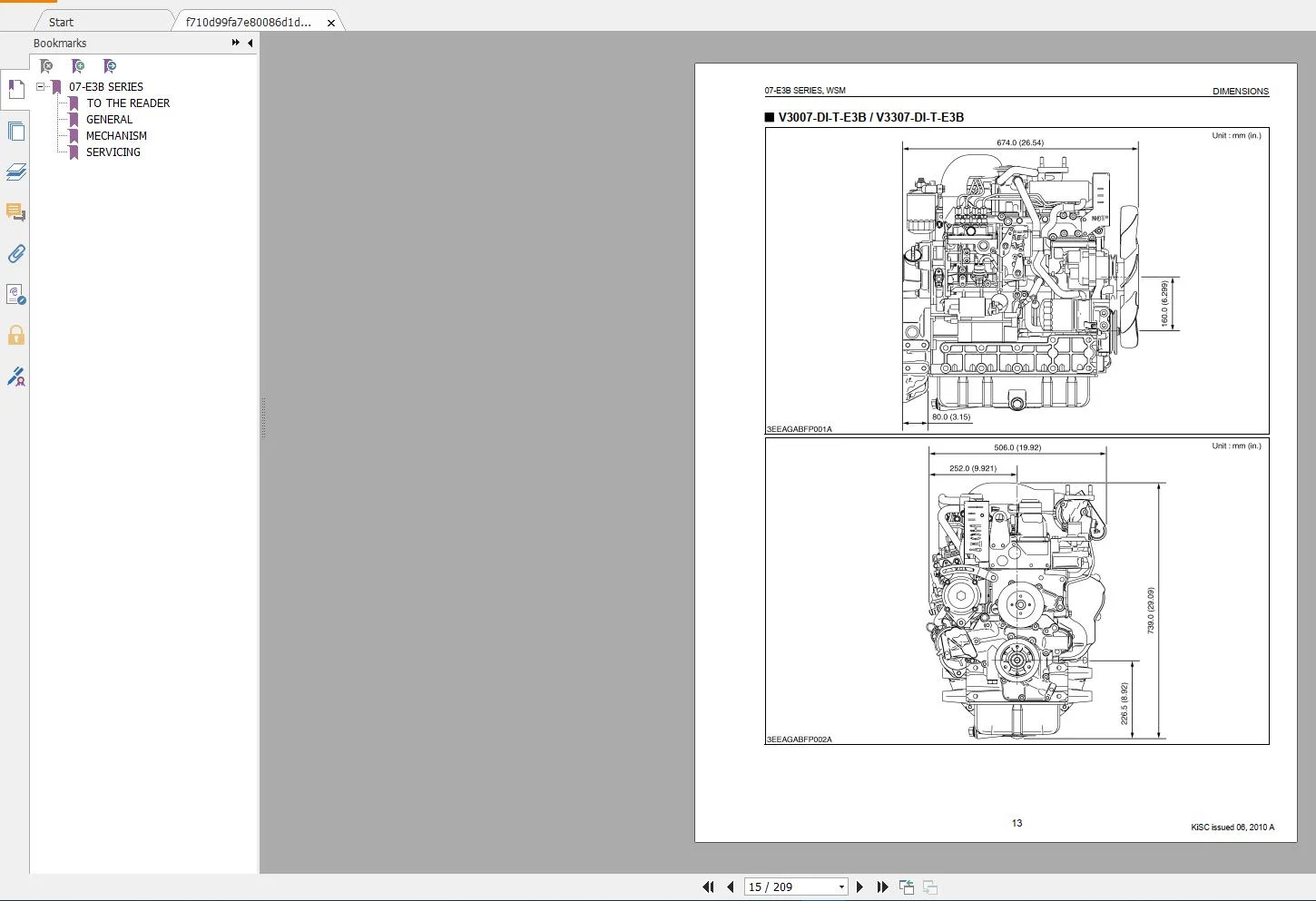Jump to the last page

click(x=882, y=886)
